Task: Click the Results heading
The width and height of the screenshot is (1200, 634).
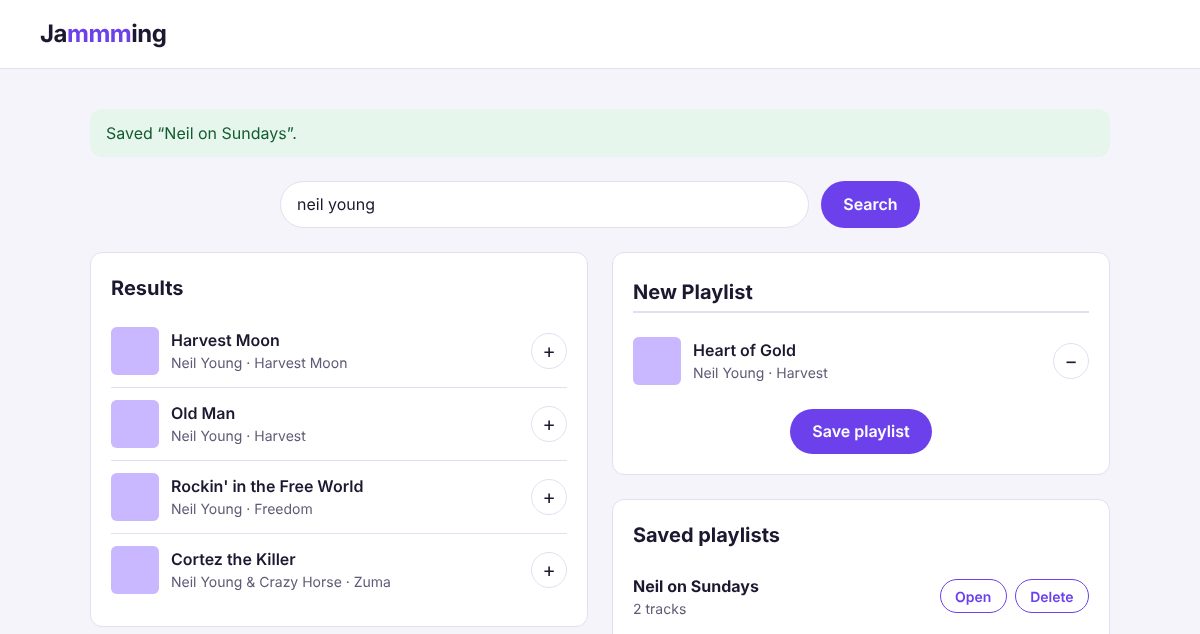Action: coord(147,288)
